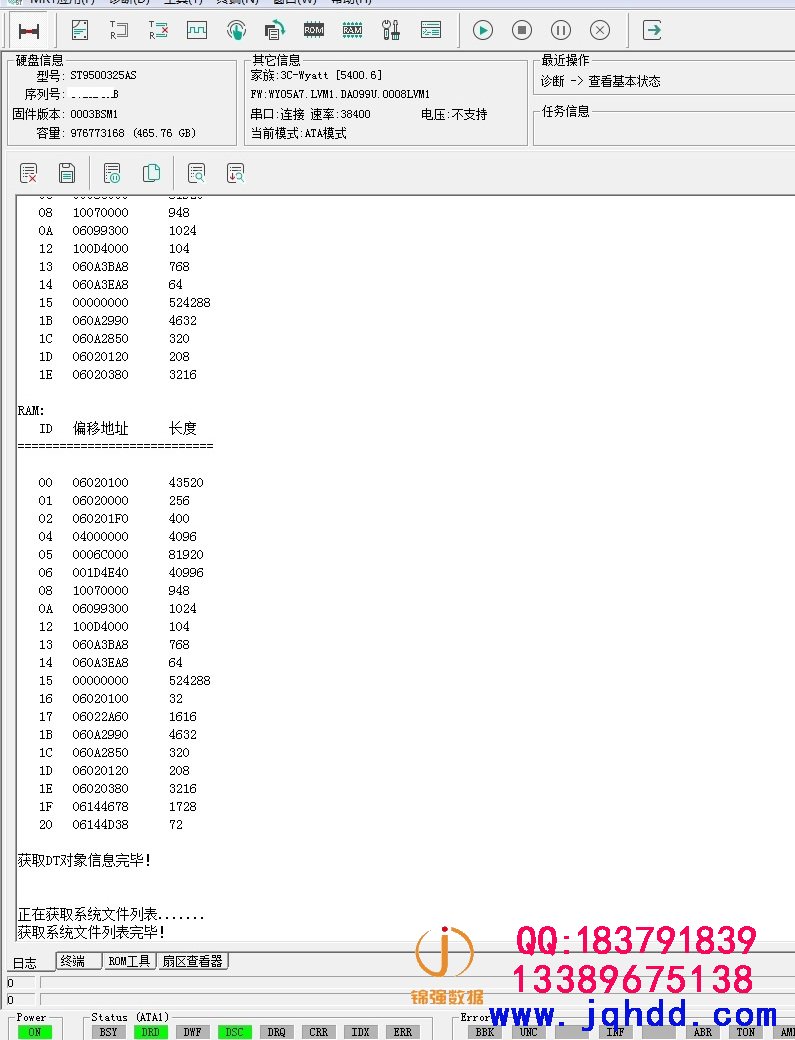Click the CRR status flag
The image size is (795, 1040).
tap(318, 1032)
